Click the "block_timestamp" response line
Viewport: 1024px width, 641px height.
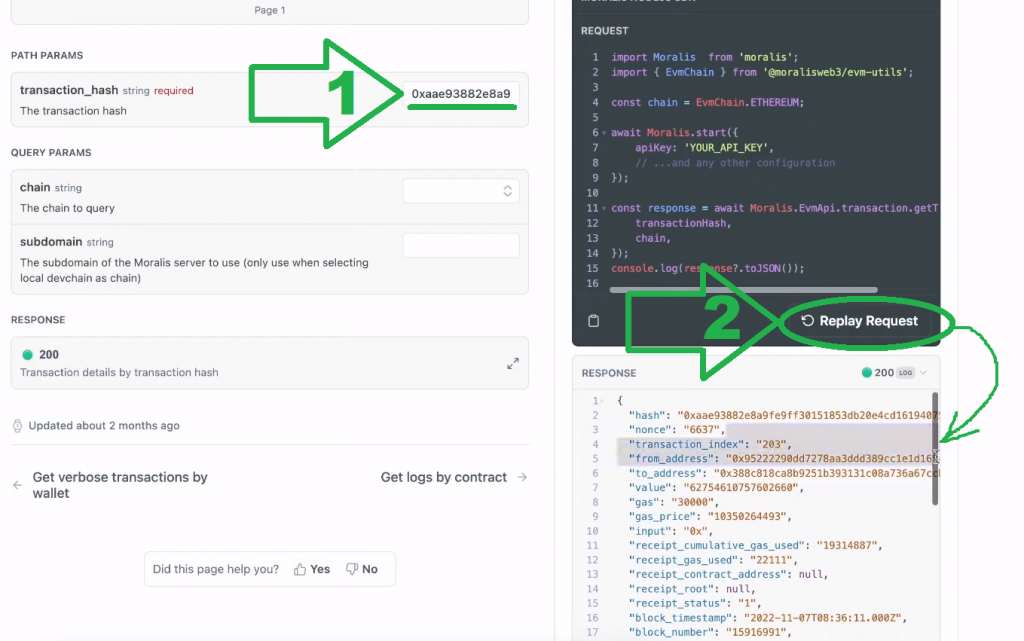(767, 618)
